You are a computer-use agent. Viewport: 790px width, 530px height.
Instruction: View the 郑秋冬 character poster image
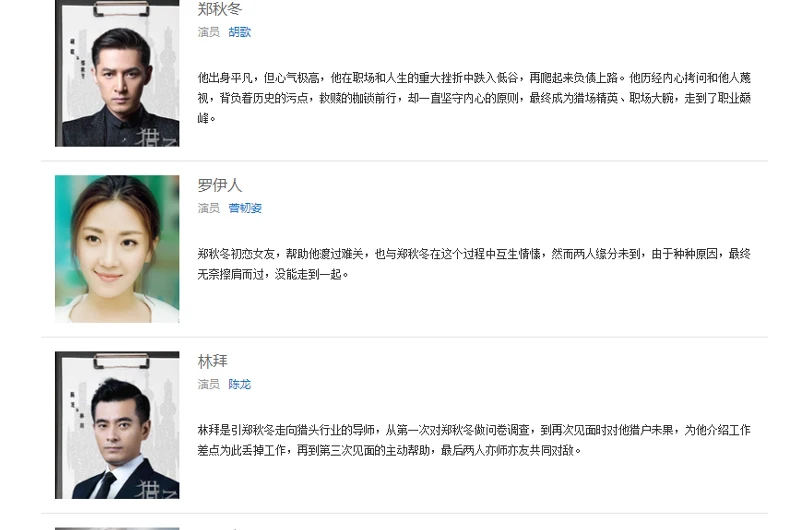point(117,73)
